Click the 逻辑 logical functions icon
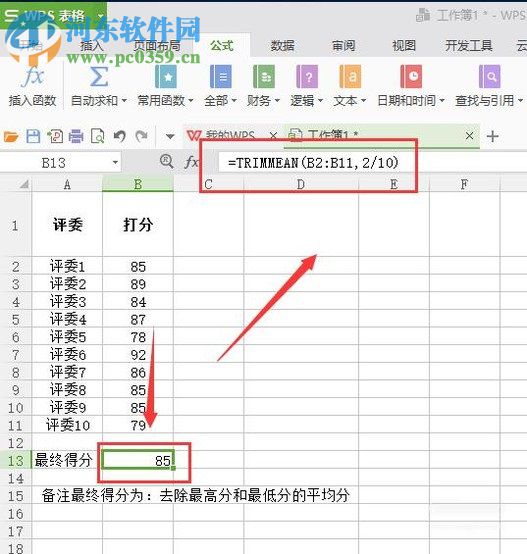 (x=307, y=76)
